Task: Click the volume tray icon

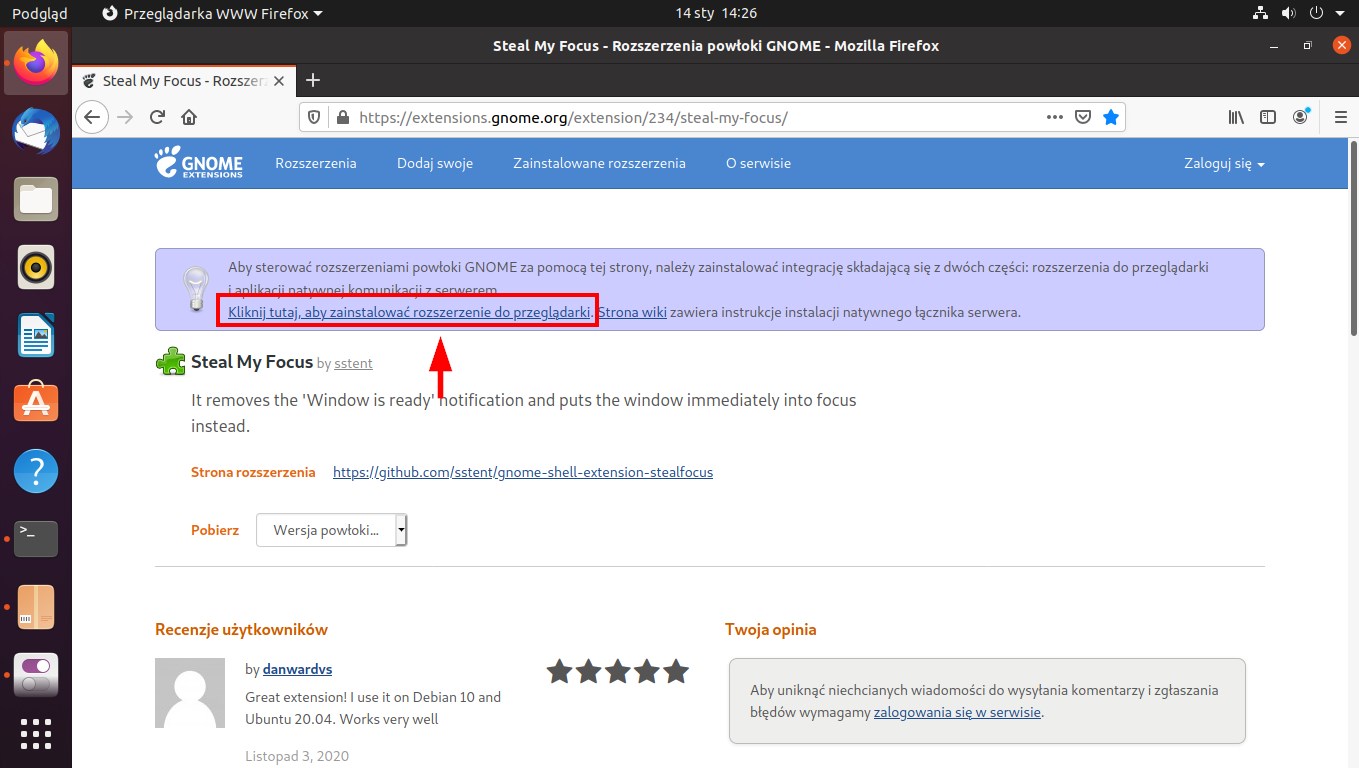Action: 1288,13
